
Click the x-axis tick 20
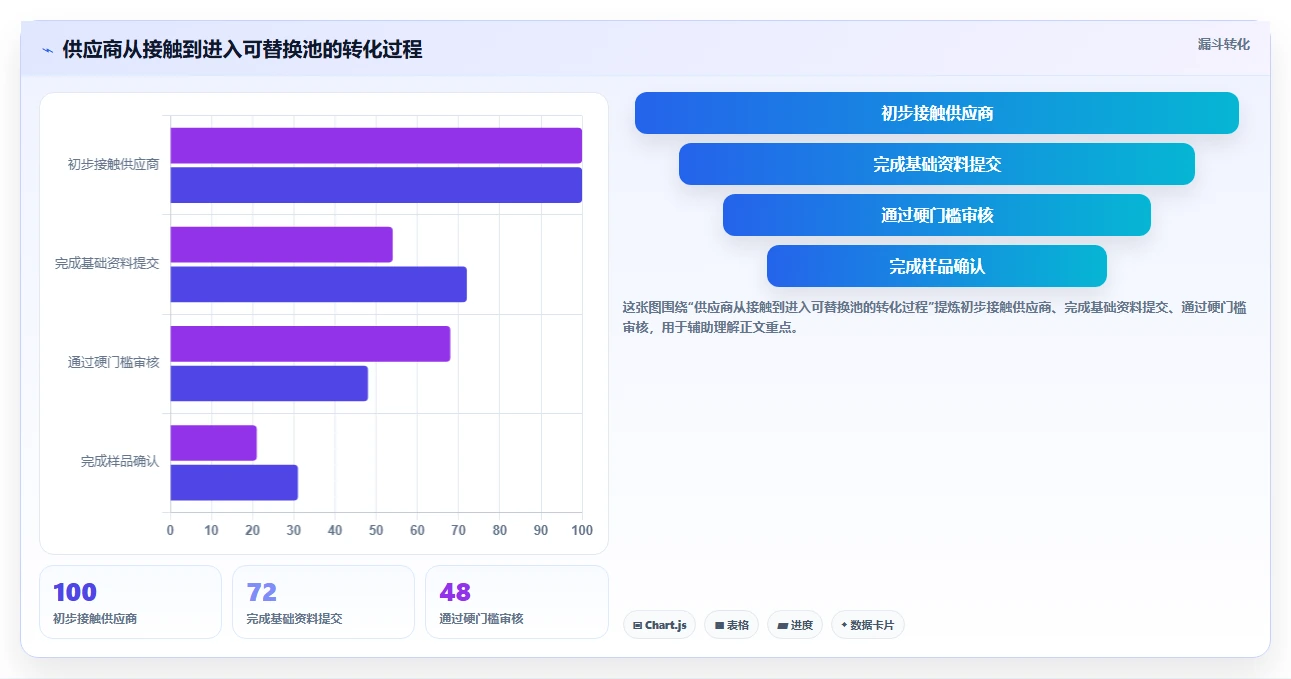252,530
